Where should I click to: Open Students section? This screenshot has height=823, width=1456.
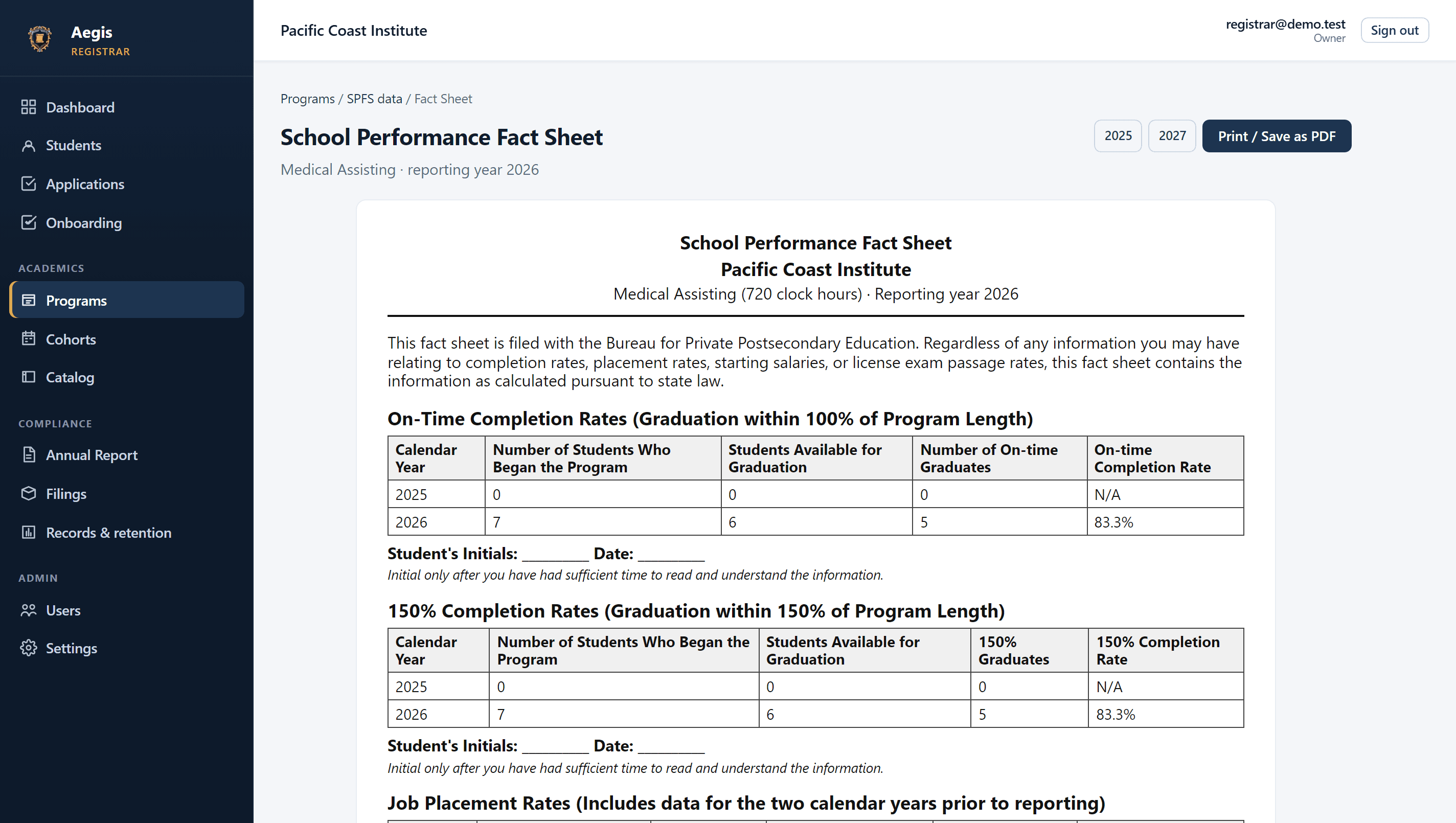click(x=74, y=145)
